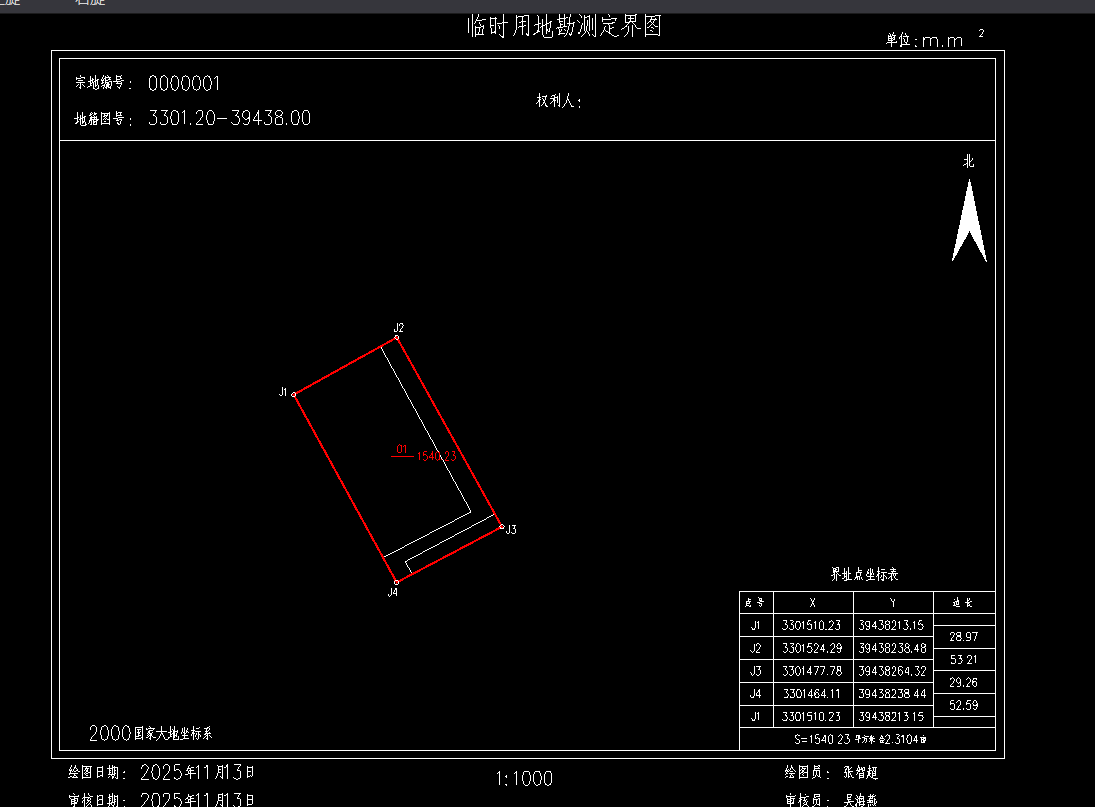Select boundary point marker J4 on parcel
The width and height of the screenshot is (1095, 807).
[396, 581]
